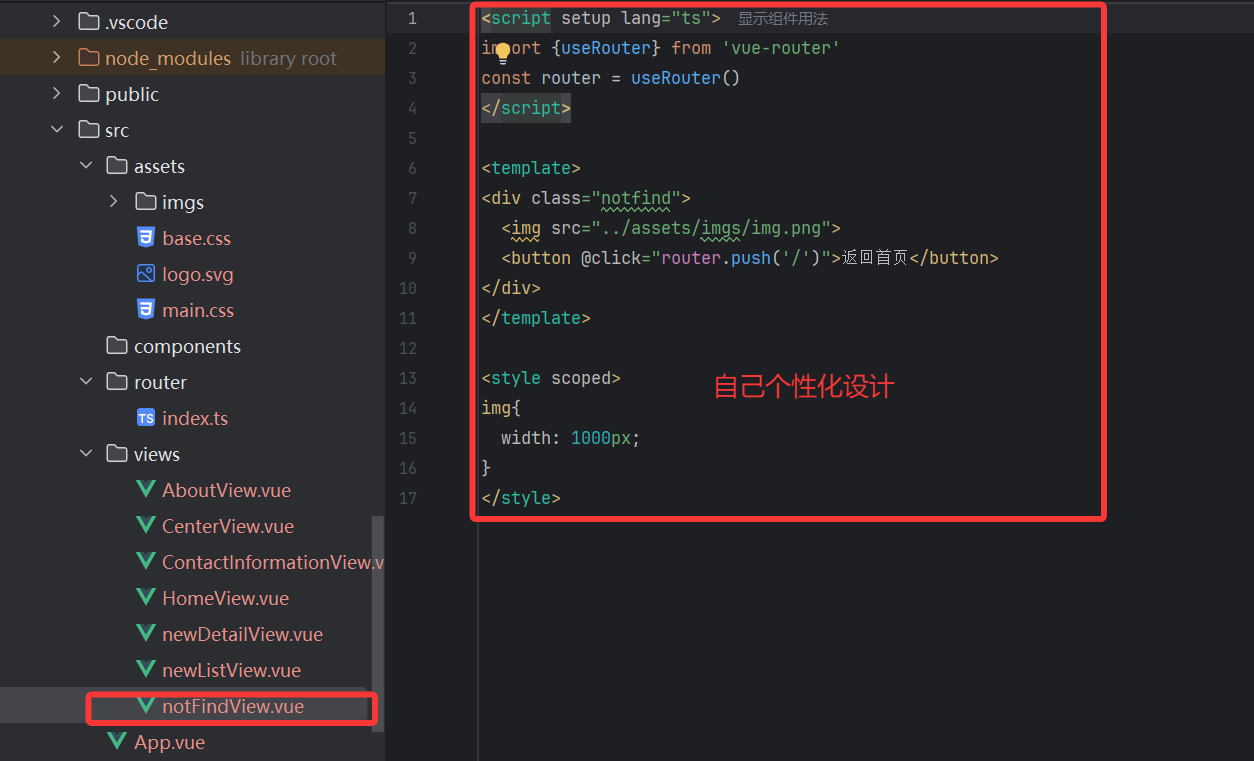This screenshot has width=1254, height=761.
Task: Click the library root label
Action: [x=288, y=58]
